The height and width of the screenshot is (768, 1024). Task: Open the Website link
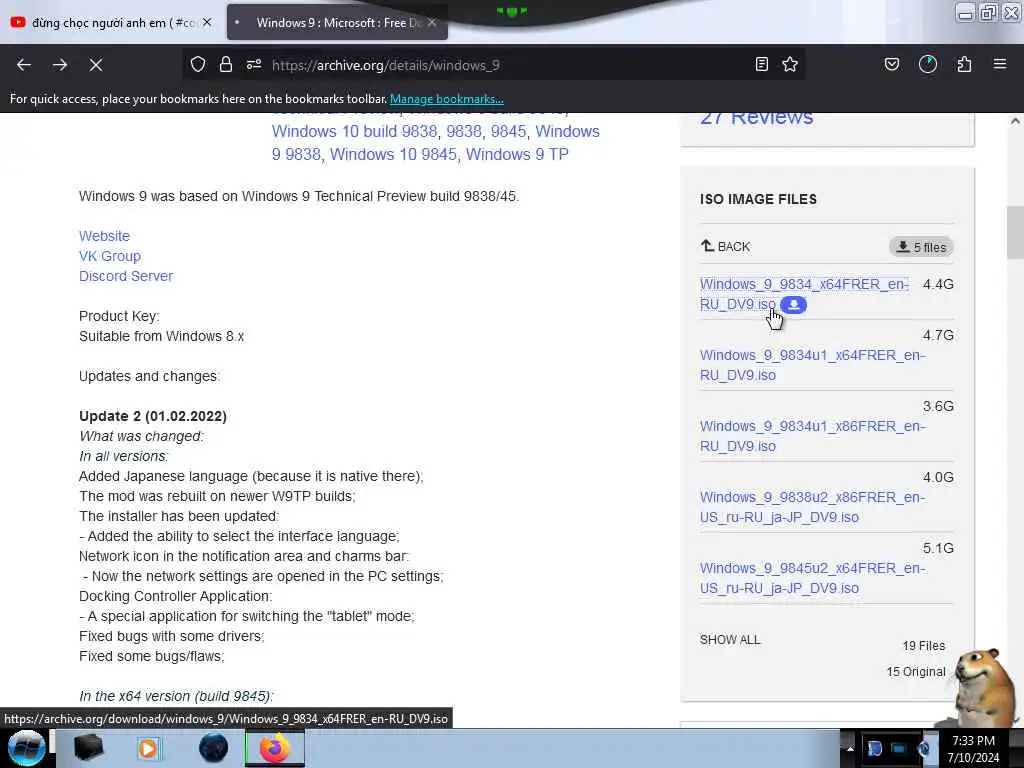(x=104, y=236)
